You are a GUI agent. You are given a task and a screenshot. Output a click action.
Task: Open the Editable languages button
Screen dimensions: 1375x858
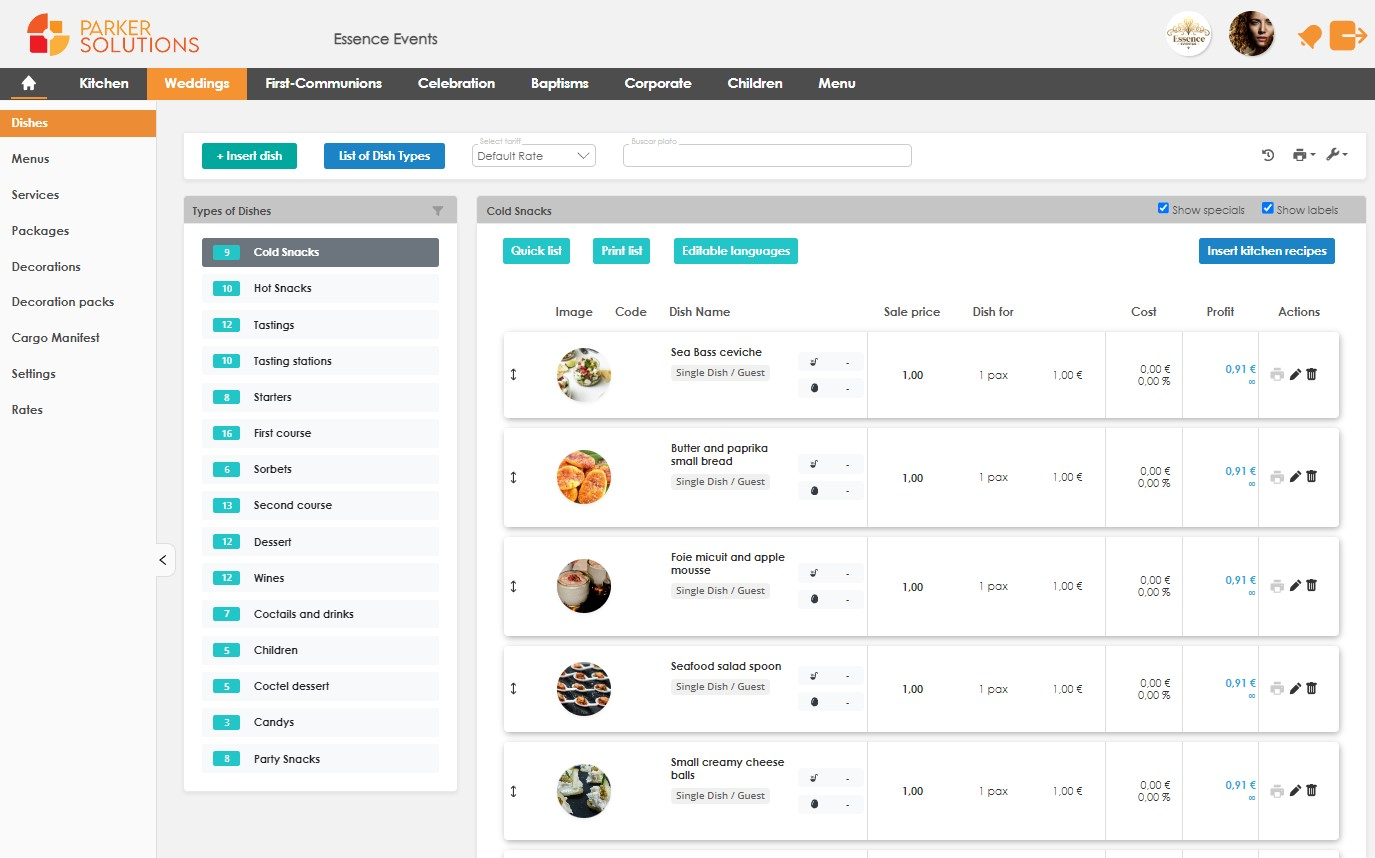(x=735, y=251)
